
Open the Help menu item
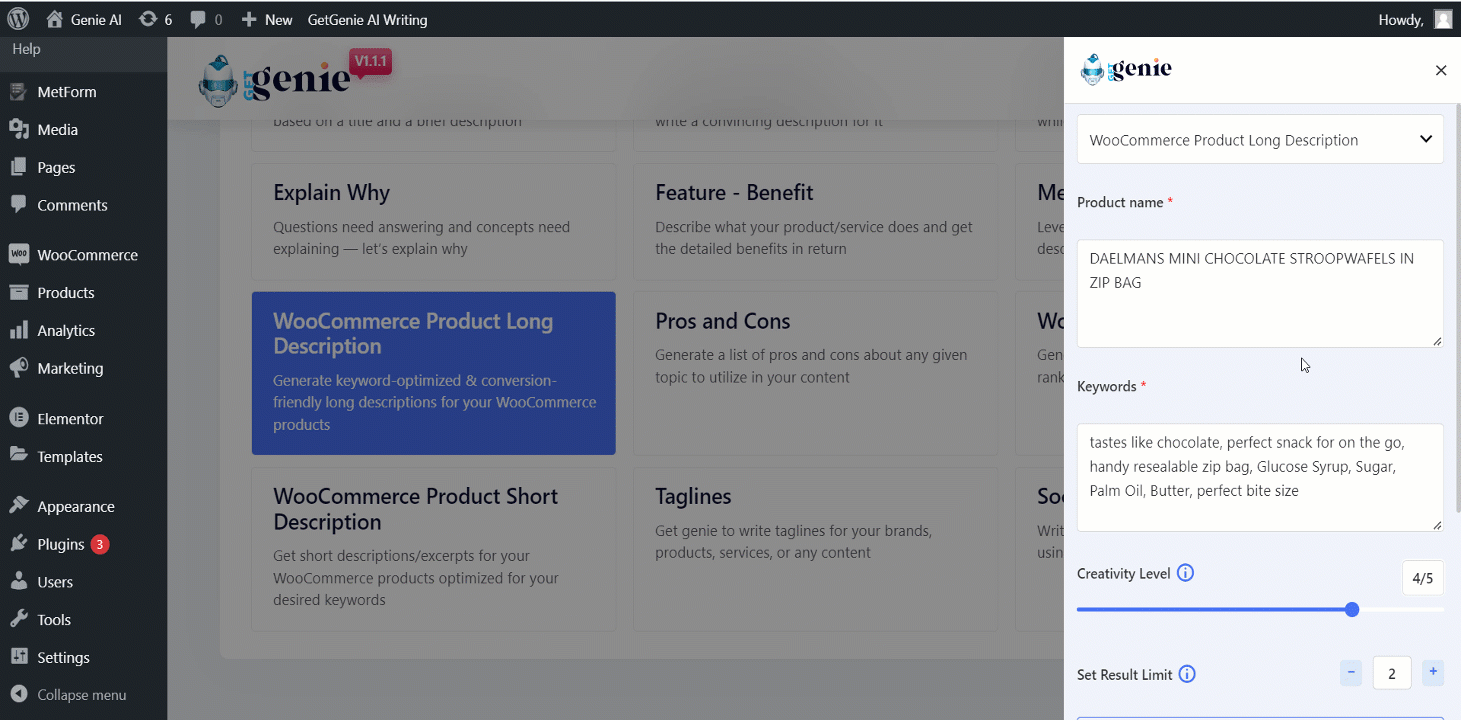(x=26, y=49)
